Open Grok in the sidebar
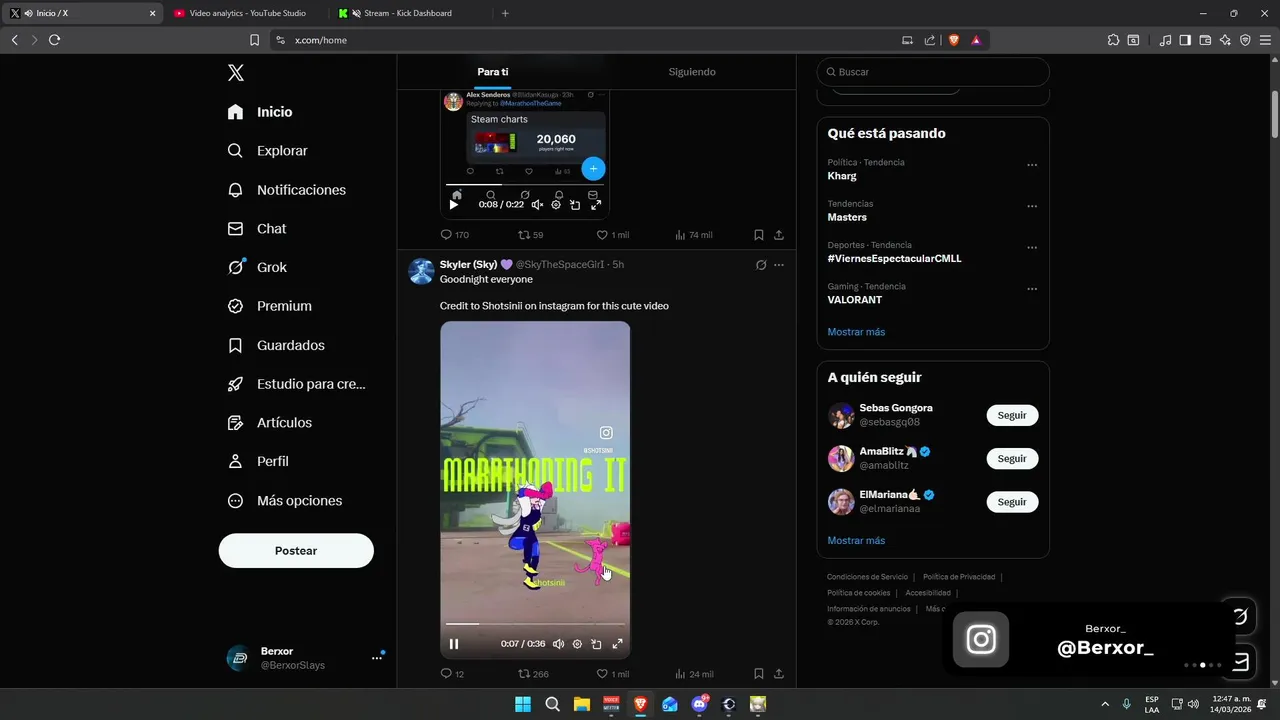The height and width of the screenshot is (720, 1280). coord(257,267)
